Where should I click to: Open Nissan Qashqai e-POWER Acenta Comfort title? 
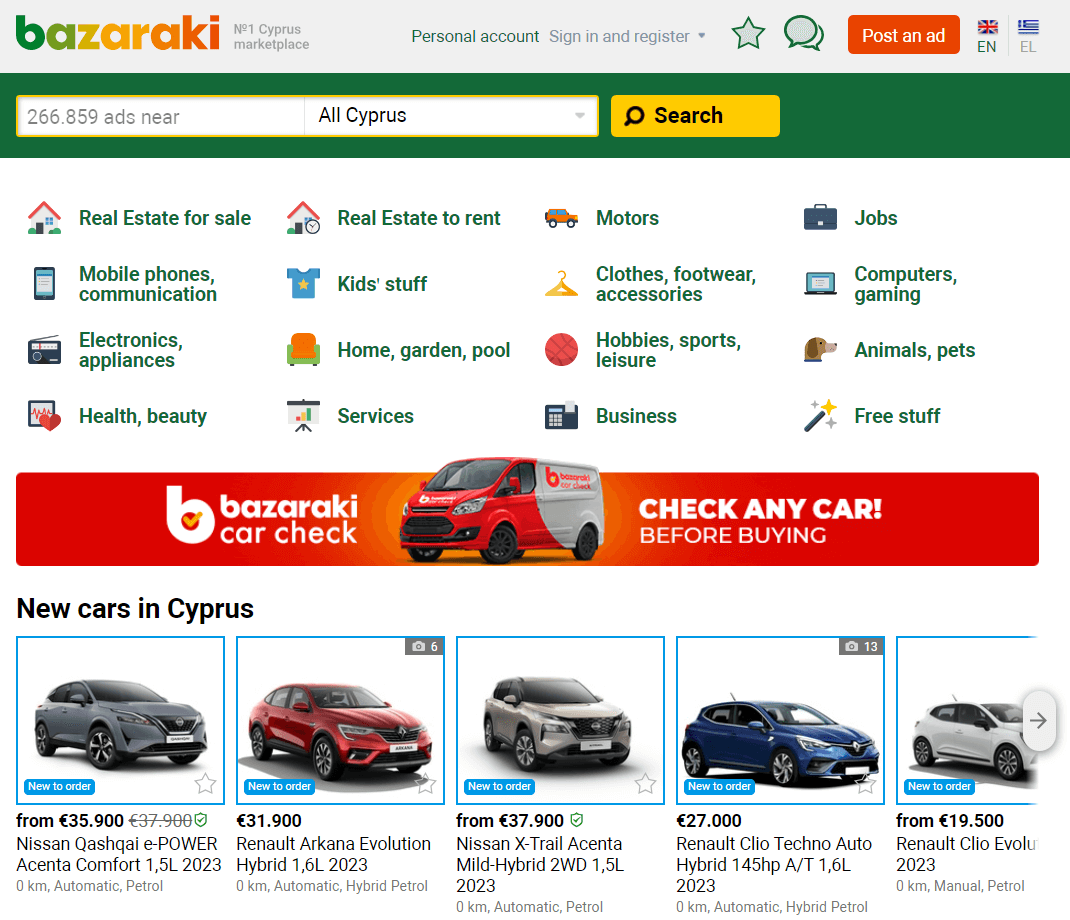[119, 854]
